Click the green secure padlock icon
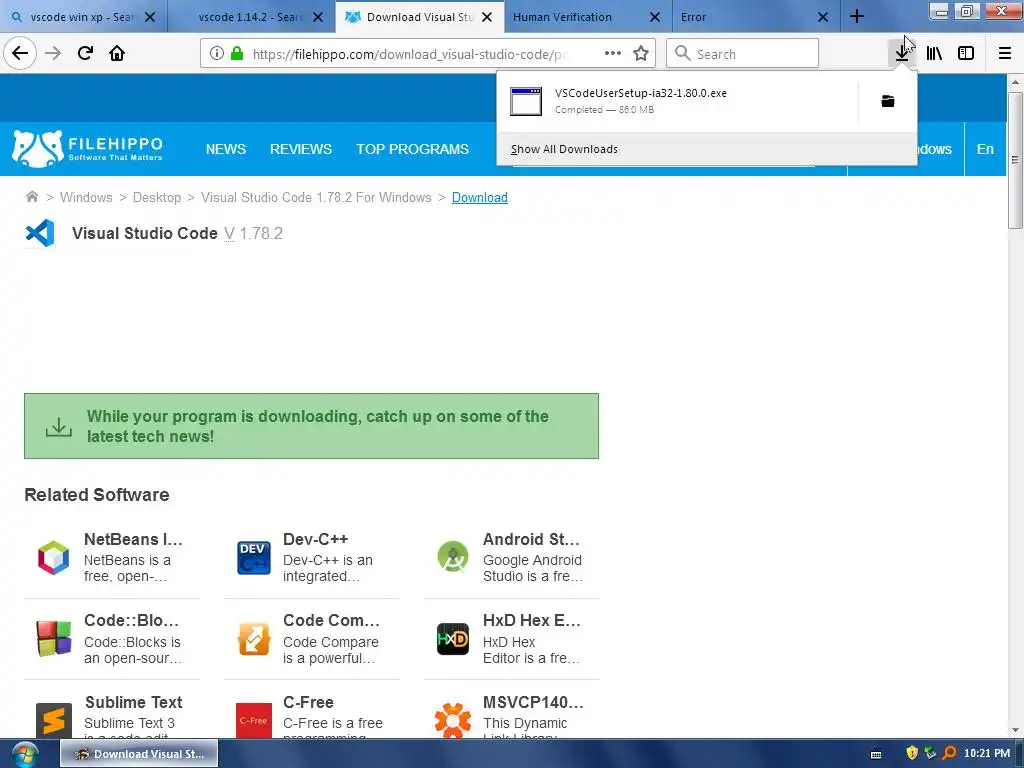 click(238, 54)
